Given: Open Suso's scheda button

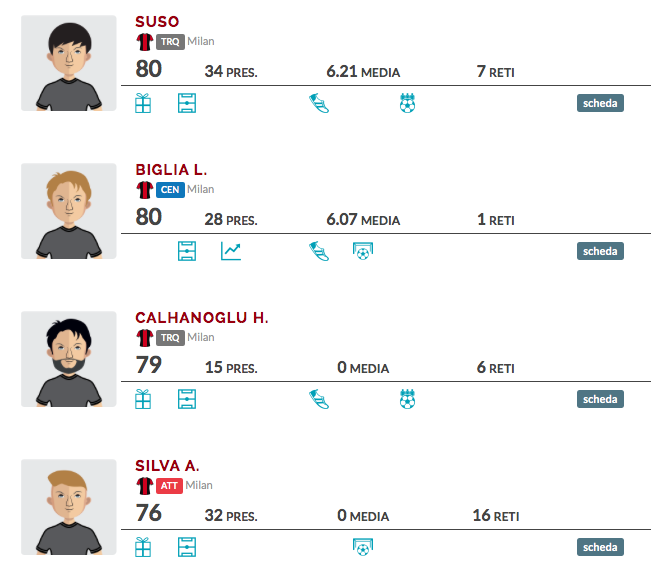Looking at the screenshot, I should pyautogui.click(x=600, y=103).
